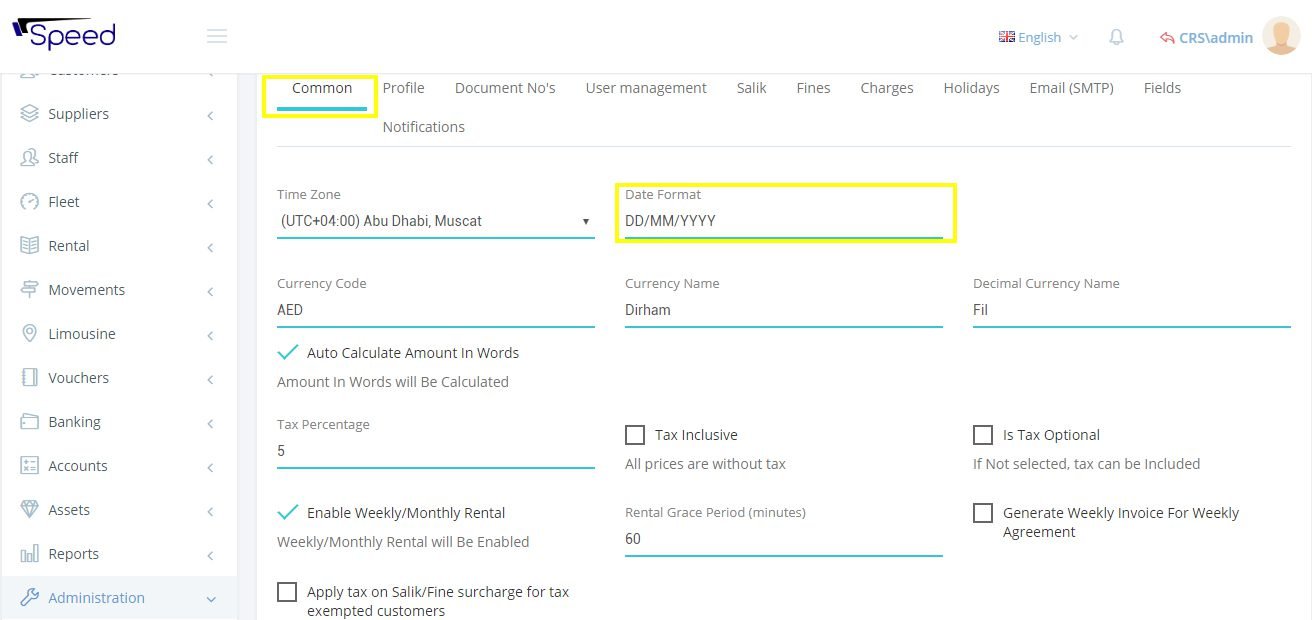
Task: Open the Accounts sidebar link
Action: point(78,466)
